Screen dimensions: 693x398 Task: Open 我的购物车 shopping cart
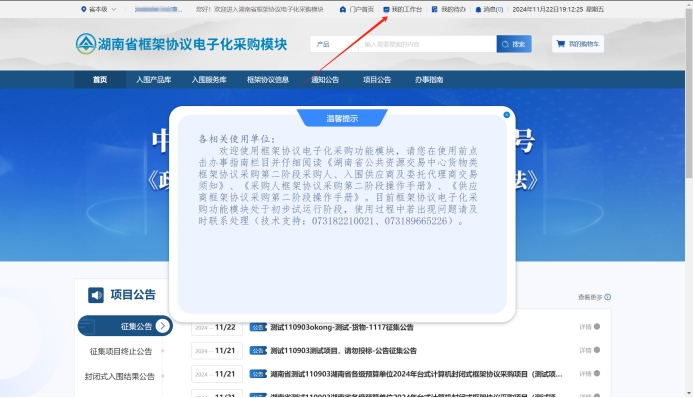coord(578,44)
